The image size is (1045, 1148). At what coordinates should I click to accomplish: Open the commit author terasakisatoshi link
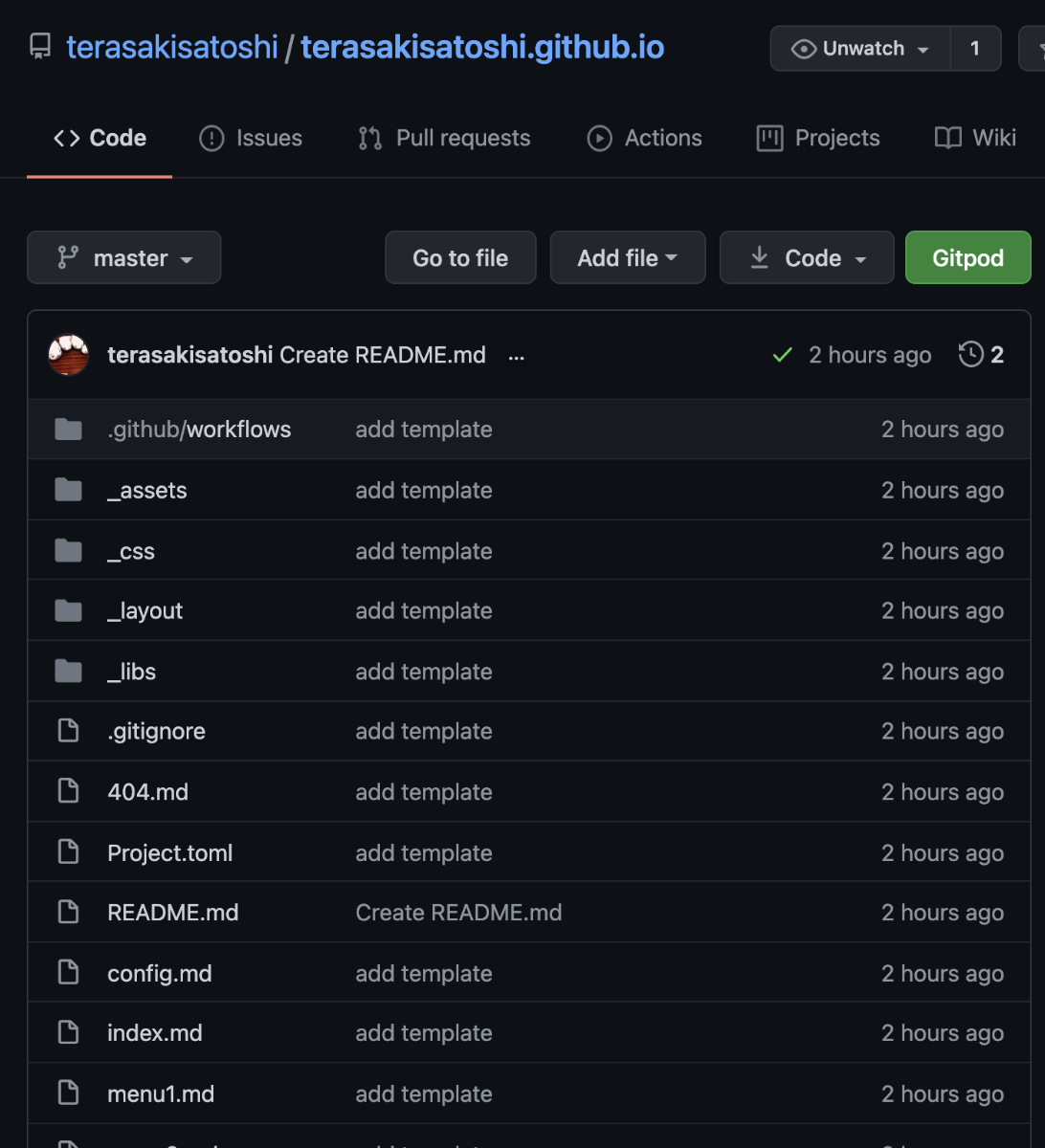(x=190, y=355)
